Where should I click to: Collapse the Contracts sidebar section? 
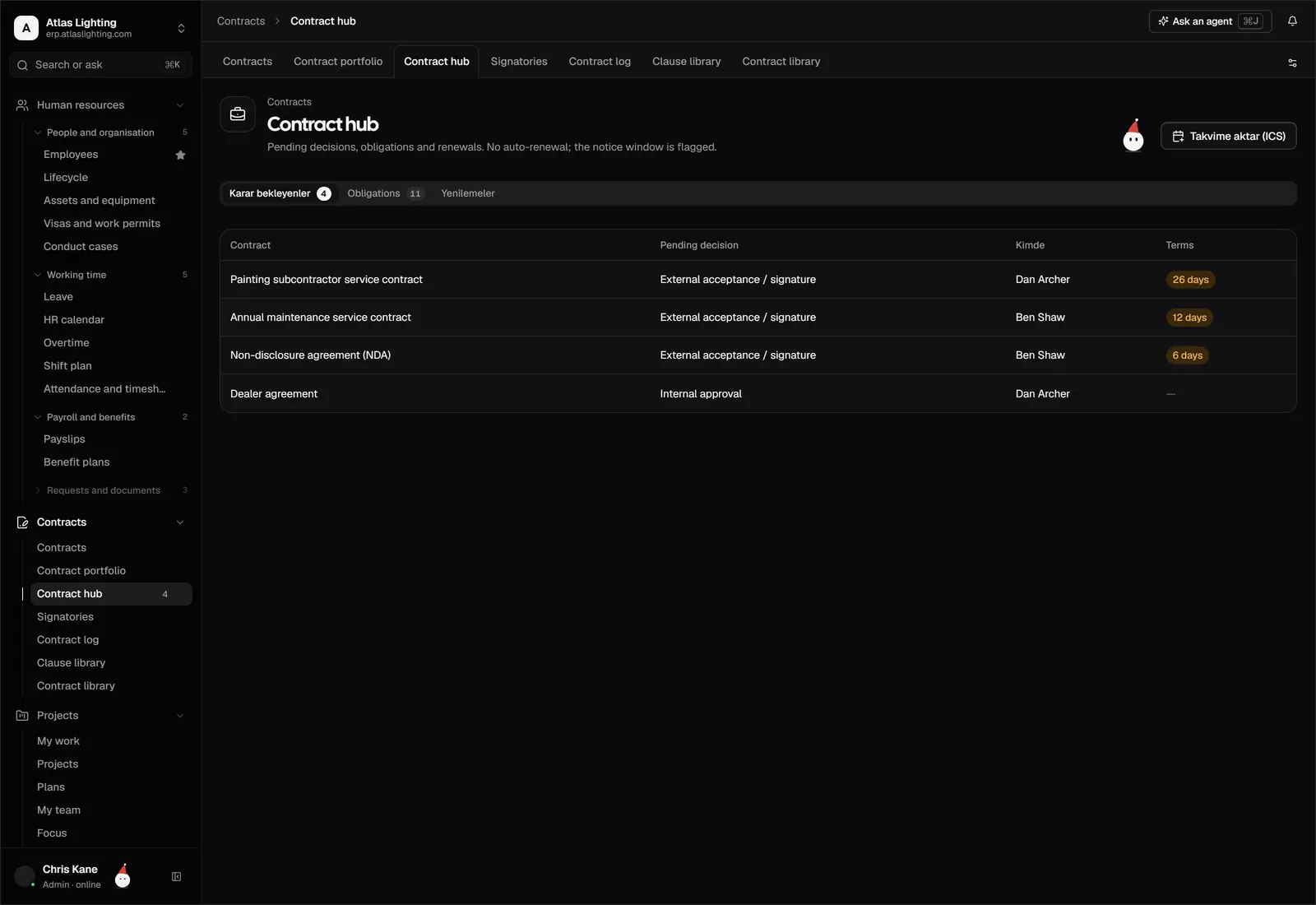(x=180, y=522)
